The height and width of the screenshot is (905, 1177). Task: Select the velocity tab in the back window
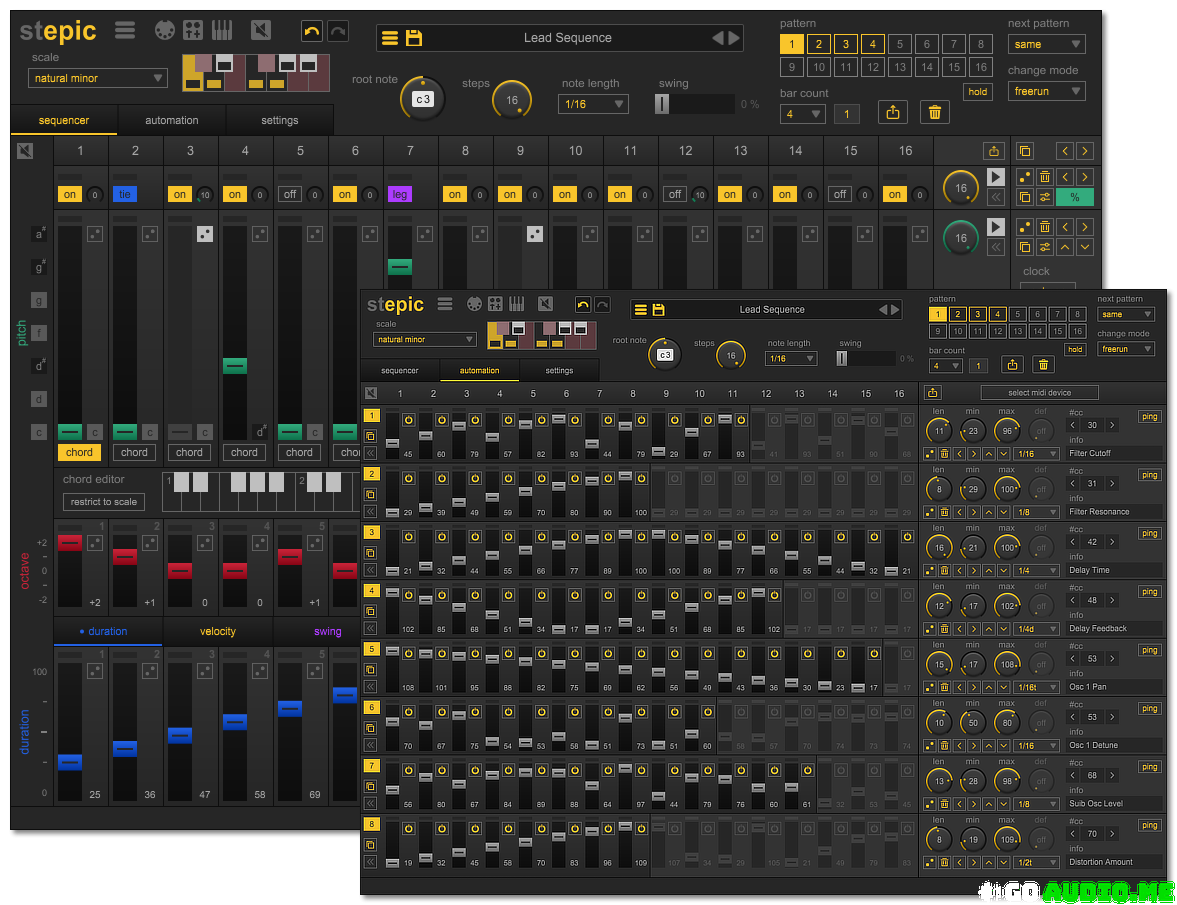pyautogui.click(x=217, y=631)
